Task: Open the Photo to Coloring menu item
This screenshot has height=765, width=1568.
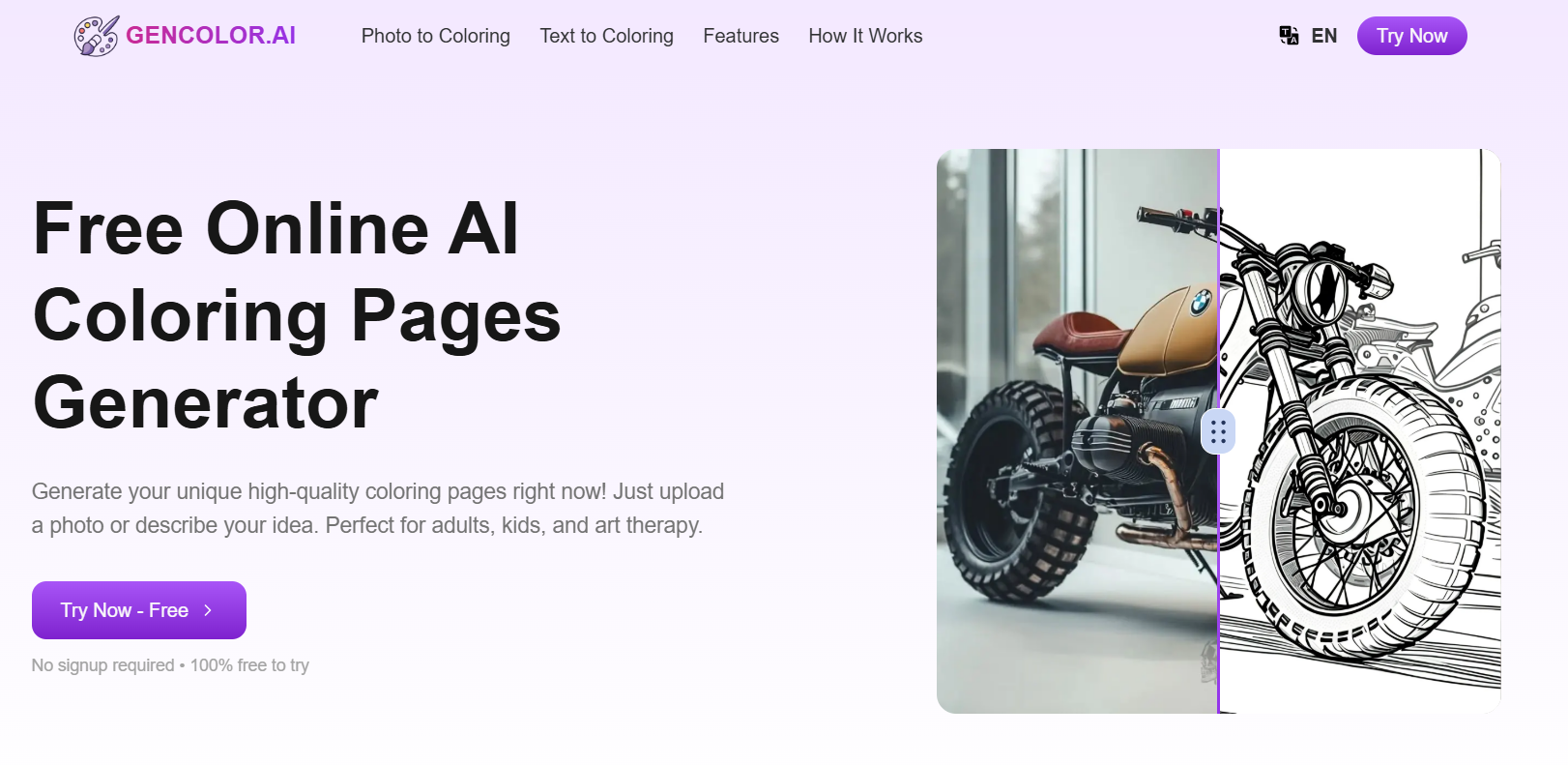Action: [436, 36]
